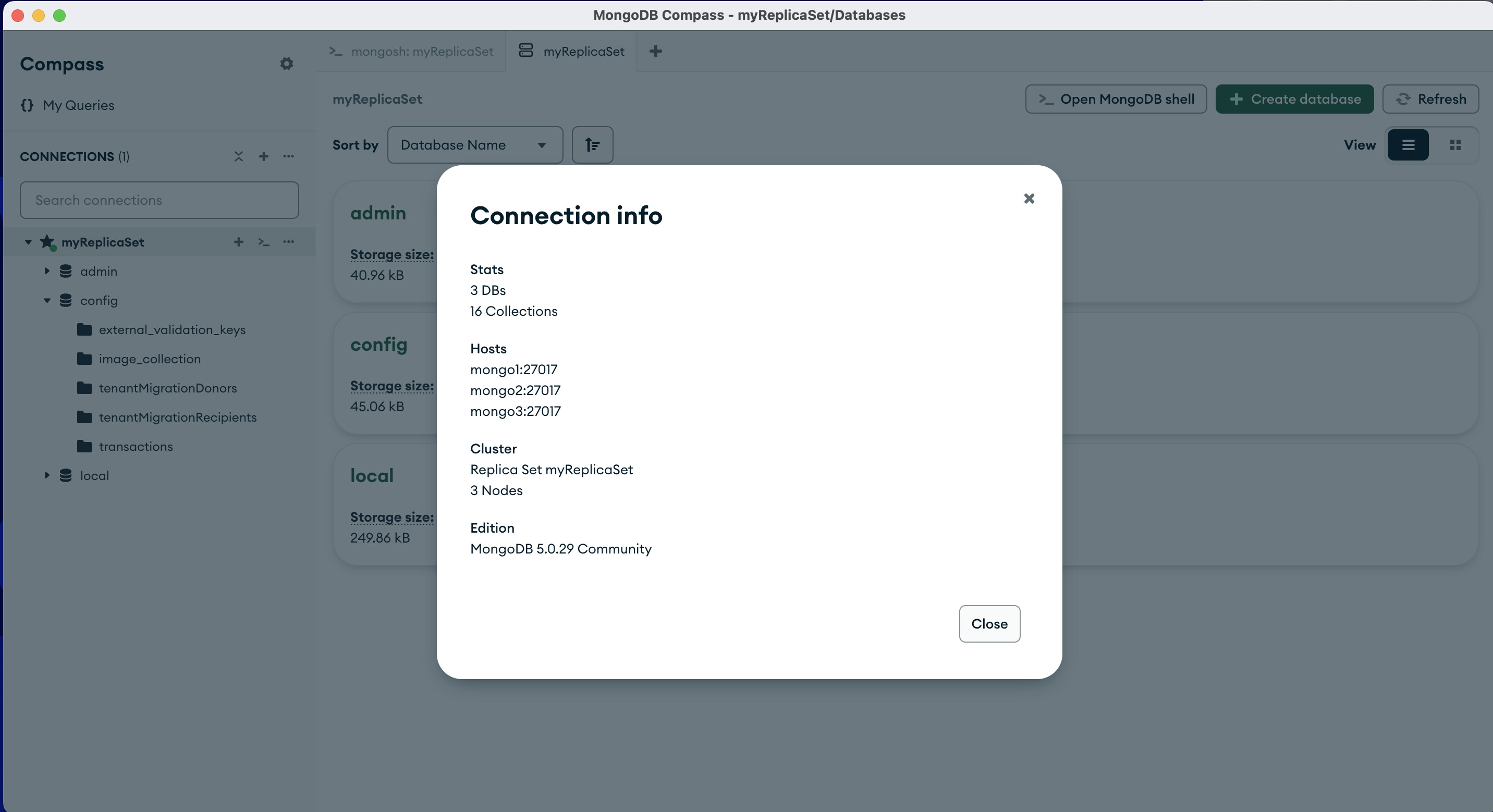Select the image_collection collection

click(150, 359)
